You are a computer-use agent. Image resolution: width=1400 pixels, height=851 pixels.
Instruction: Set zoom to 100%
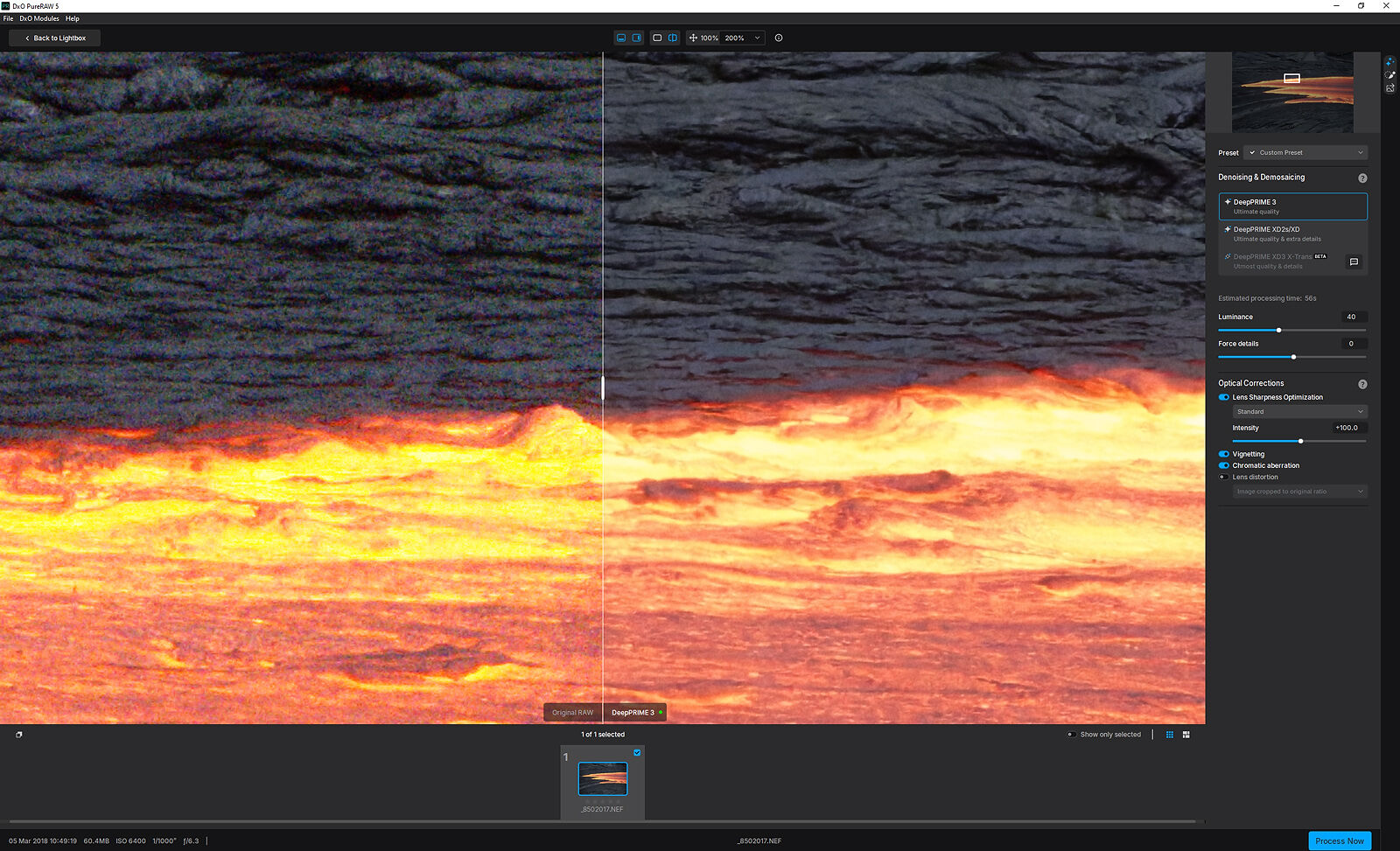709,38
